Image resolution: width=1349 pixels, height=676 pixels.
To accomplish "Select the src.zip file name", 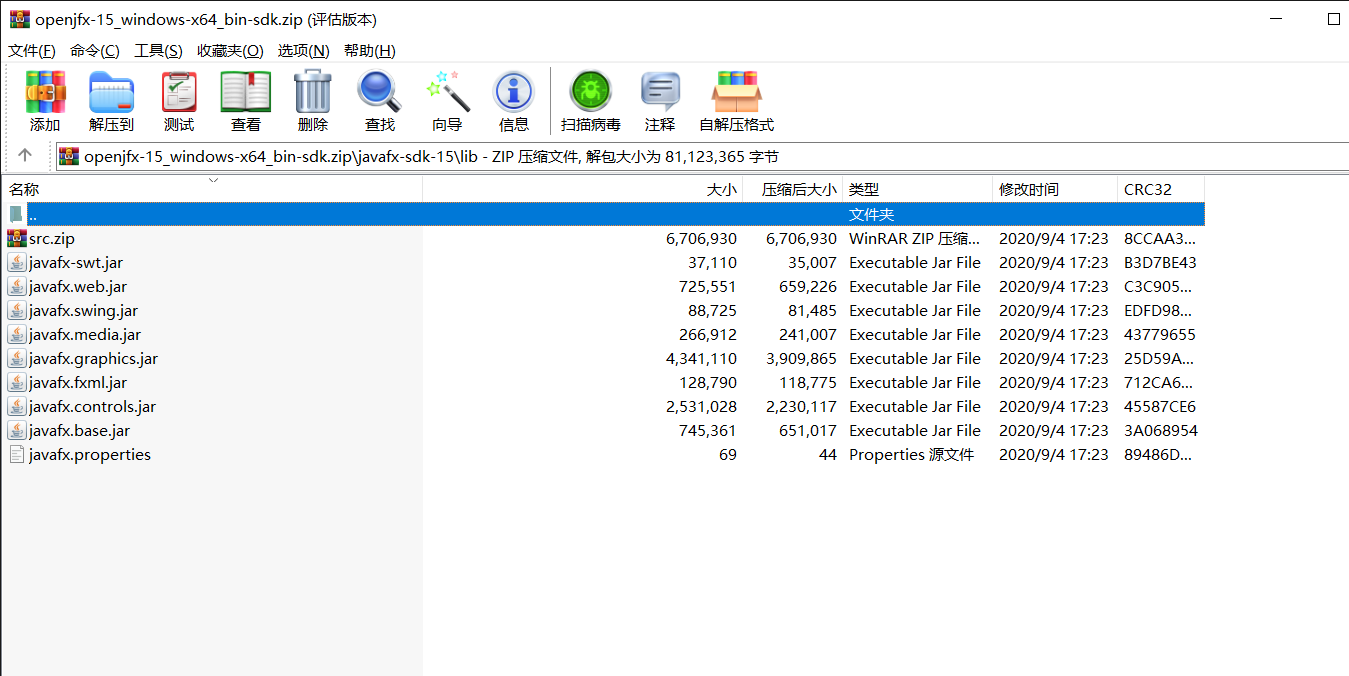I will coord(52,238).
